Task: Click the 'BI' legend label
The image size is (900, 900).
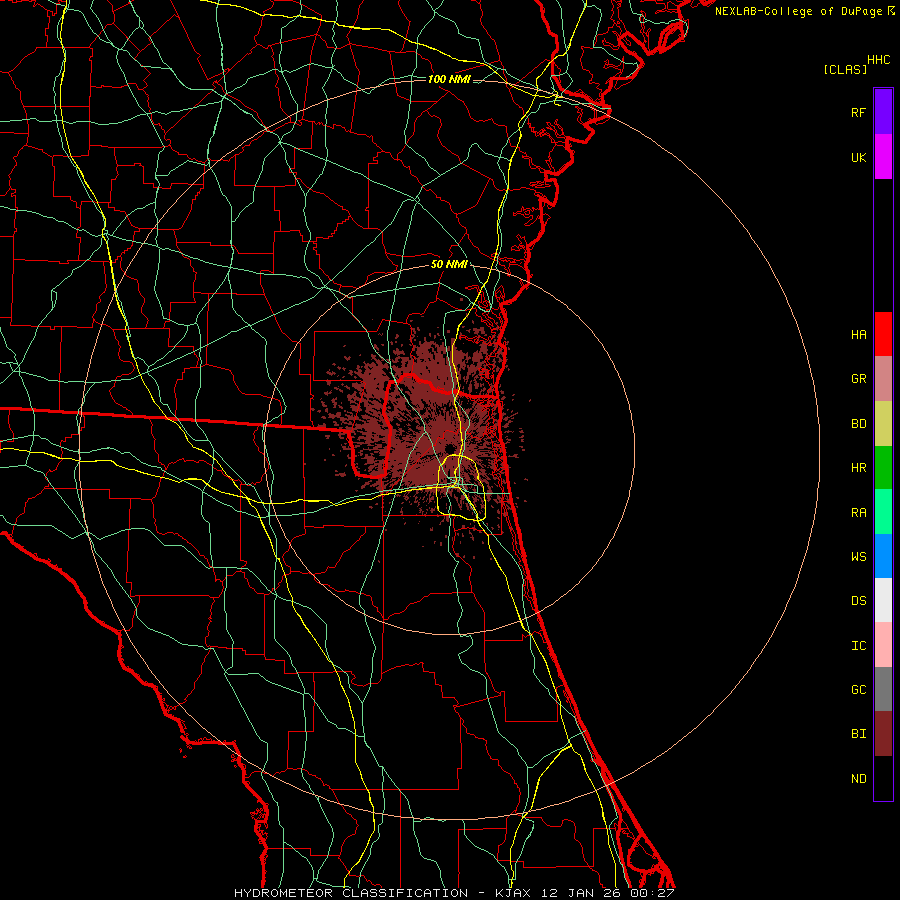Action: point(859,734)
